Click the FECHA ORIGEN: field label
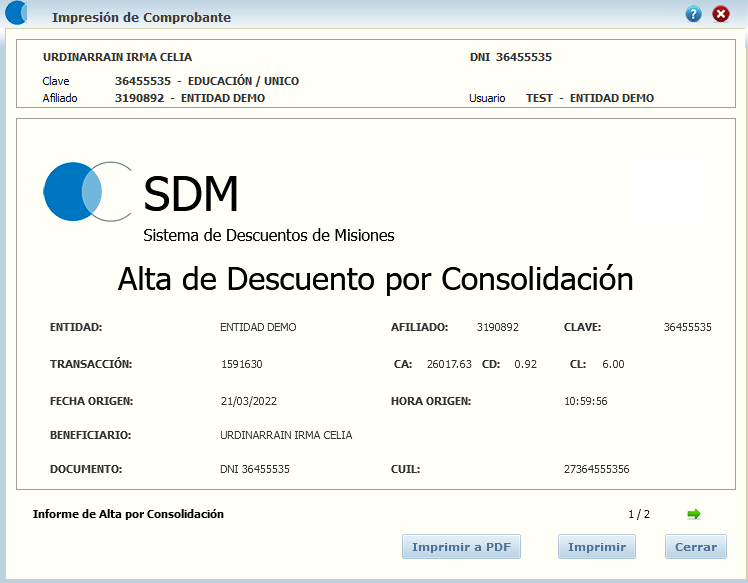This screenshot has height=583, width=748. tap(92, 401)
